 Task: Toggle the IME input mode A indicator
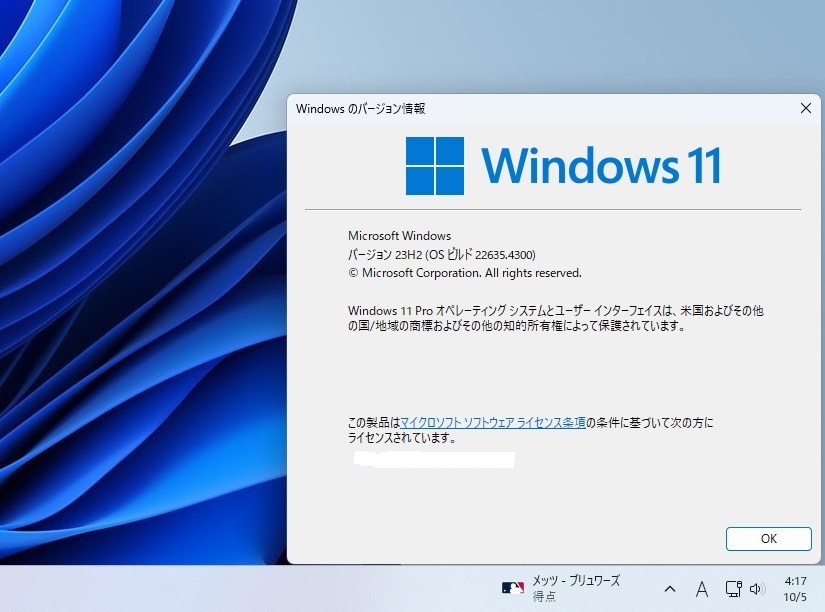pos(701,589)
